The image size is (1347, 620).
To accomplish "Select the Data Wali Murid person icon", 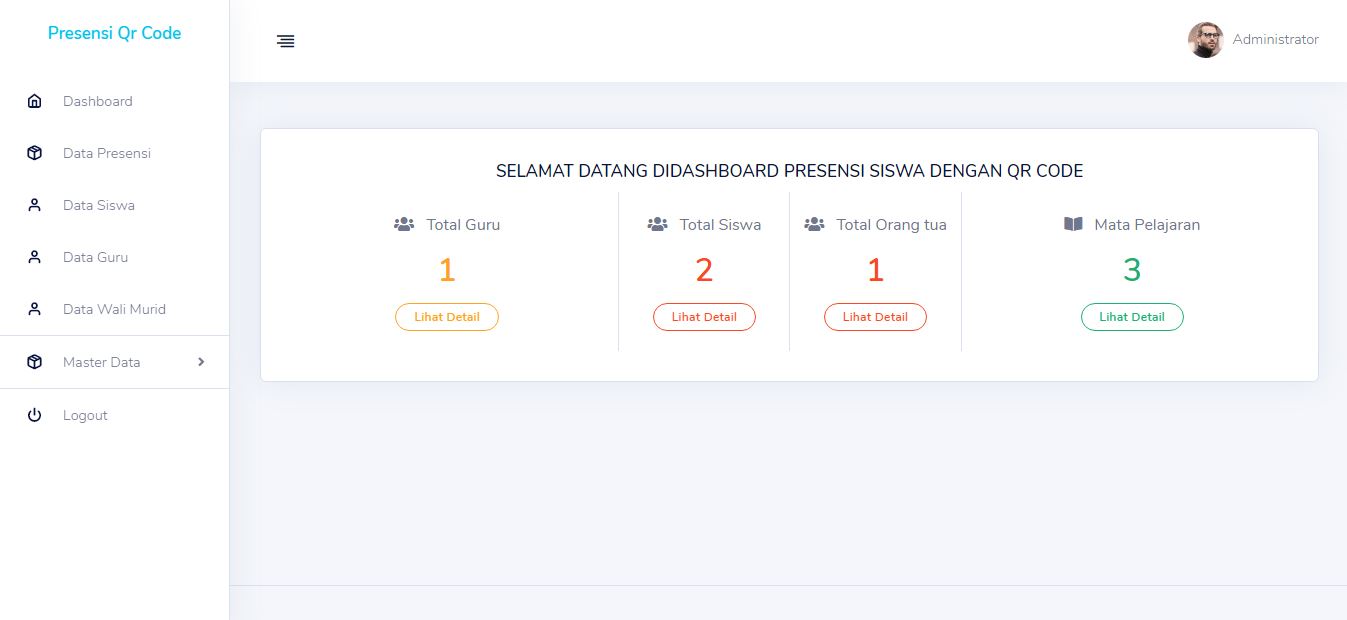I will tap(35, 309).
